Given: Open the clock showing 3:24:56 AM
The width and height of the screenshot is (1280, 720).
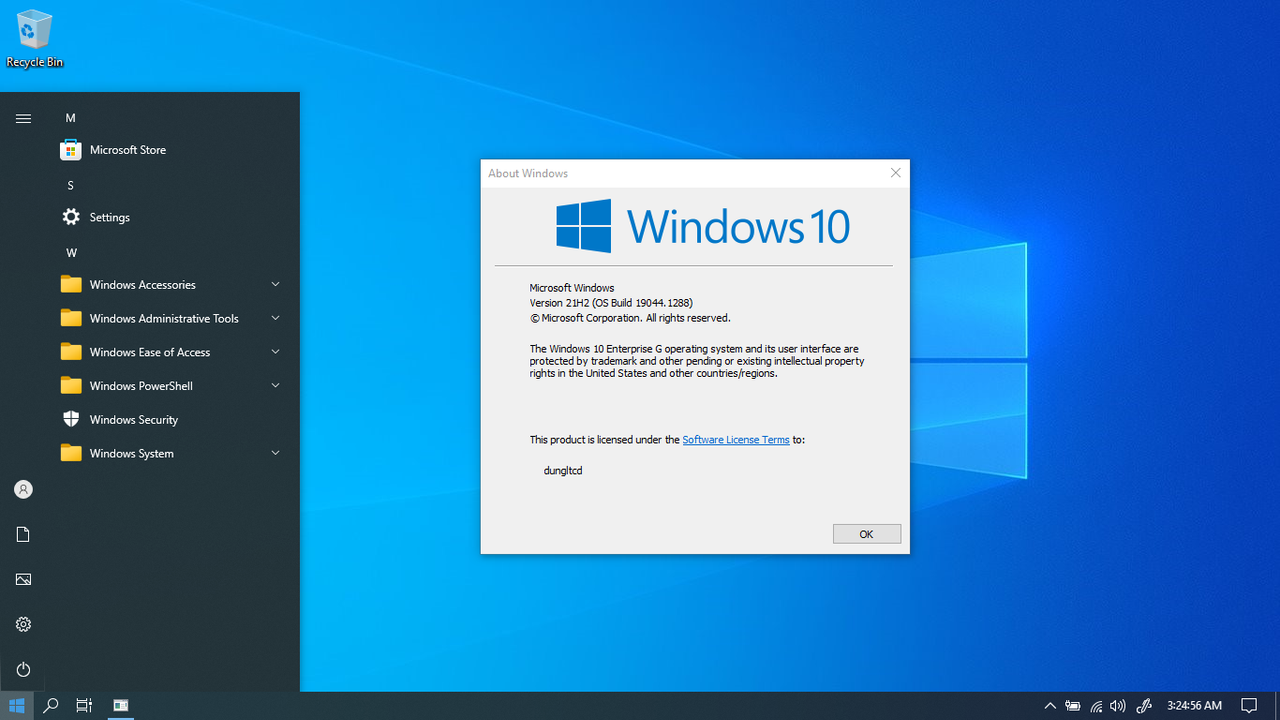Looking at the screenshot, I should (x=1194, y=705).
